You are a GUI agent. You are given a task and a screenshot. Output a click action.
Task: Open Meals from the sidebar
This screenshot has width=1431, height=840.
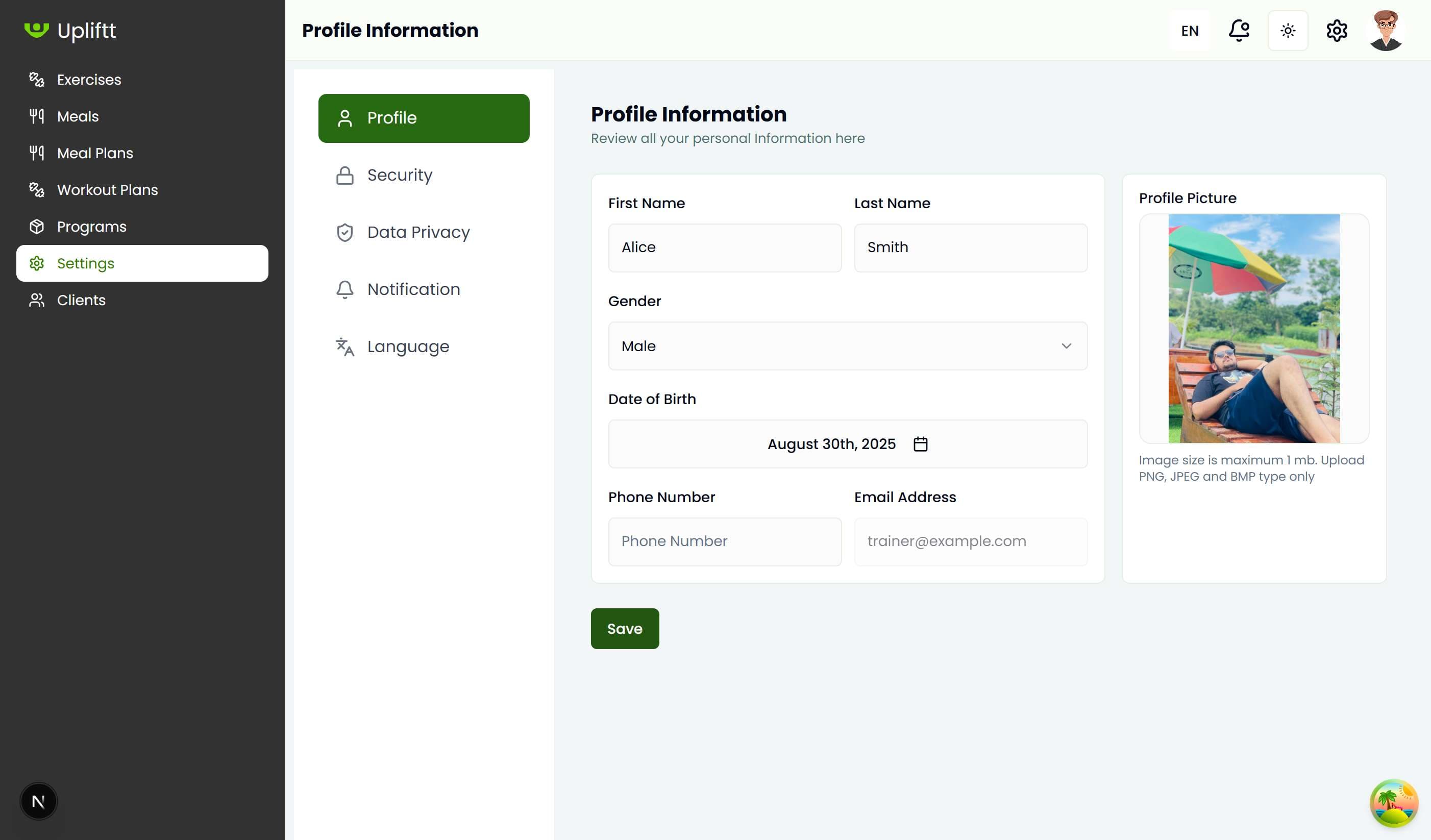[x=77, y=116]
